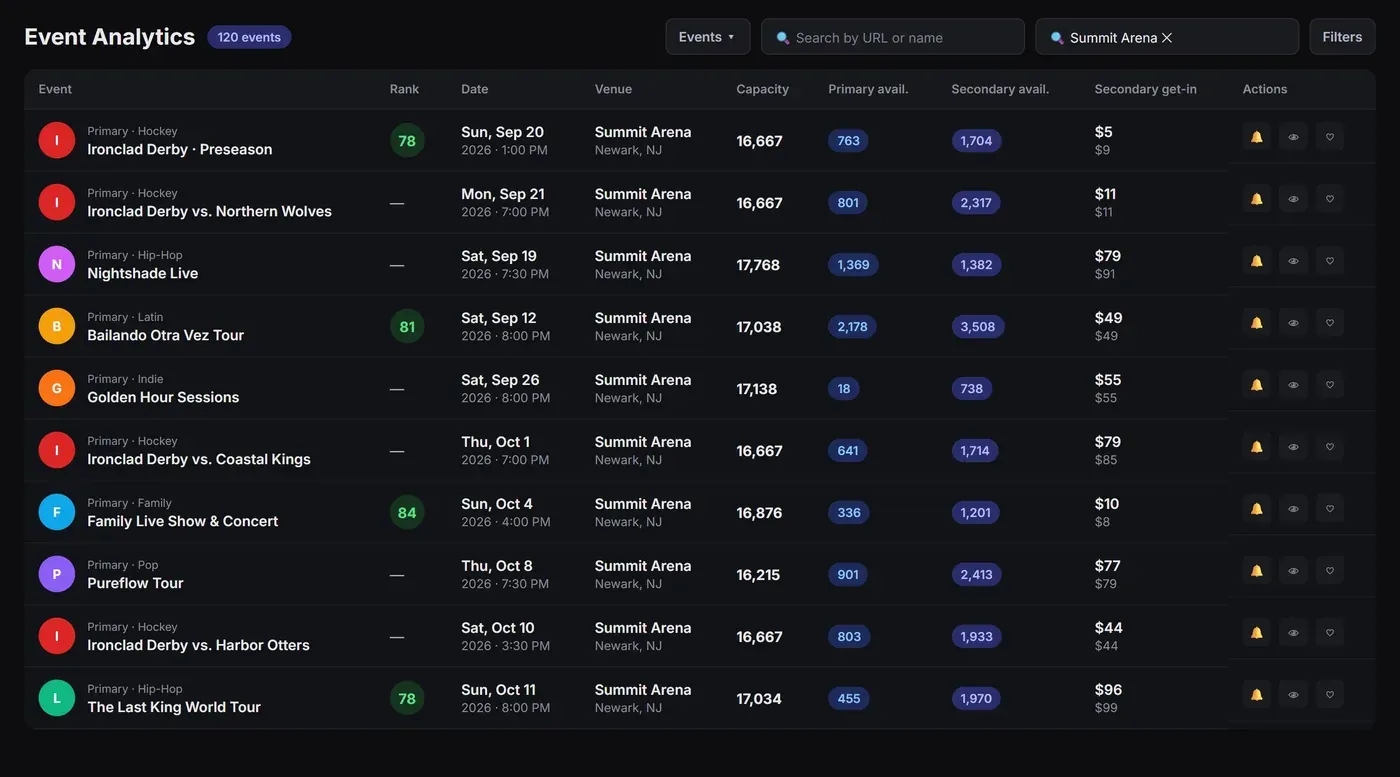Screen dimensions: 1400x777
Task: Toggle watch eye for Ironclad Derby vs. Northern Wolves
Action: pyautogui.click(x=1293, y=199)
